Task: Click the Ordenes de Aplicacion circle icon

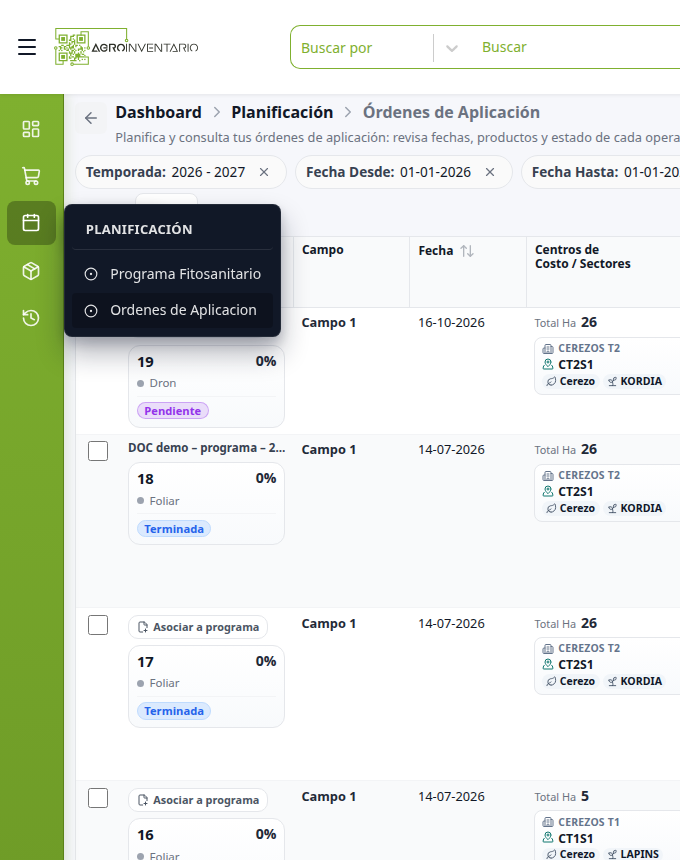Action: pyautogui.click(x=91, y=310)
